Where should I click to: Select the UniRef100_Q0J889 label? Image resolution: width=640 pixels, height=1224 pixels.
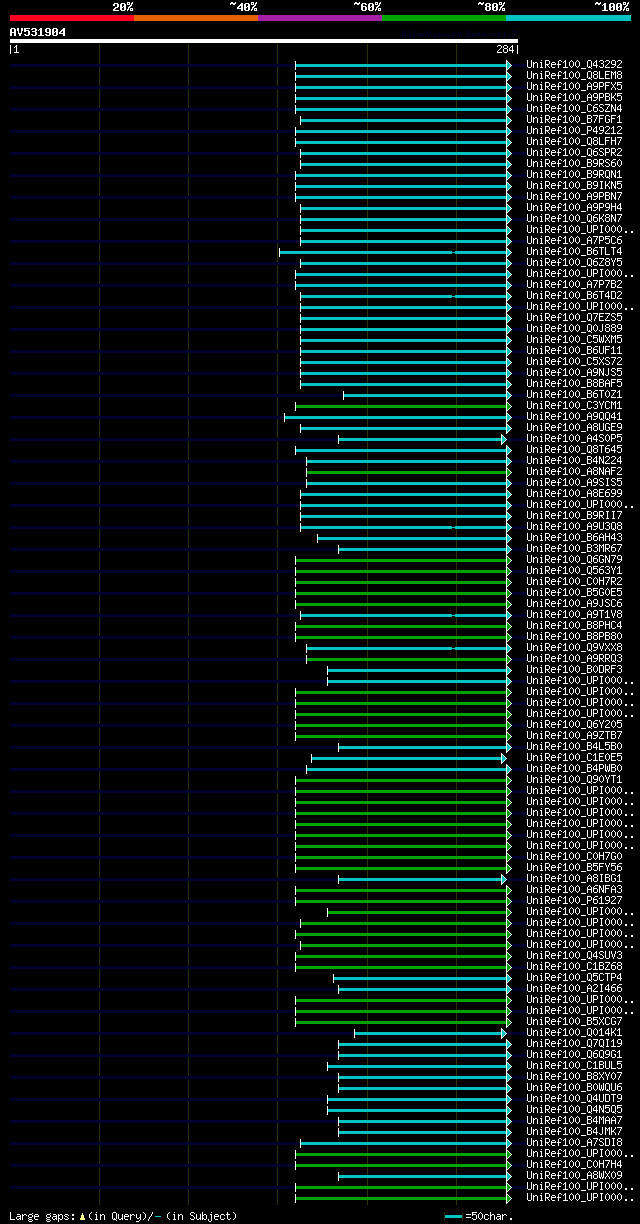pos(574,328)
